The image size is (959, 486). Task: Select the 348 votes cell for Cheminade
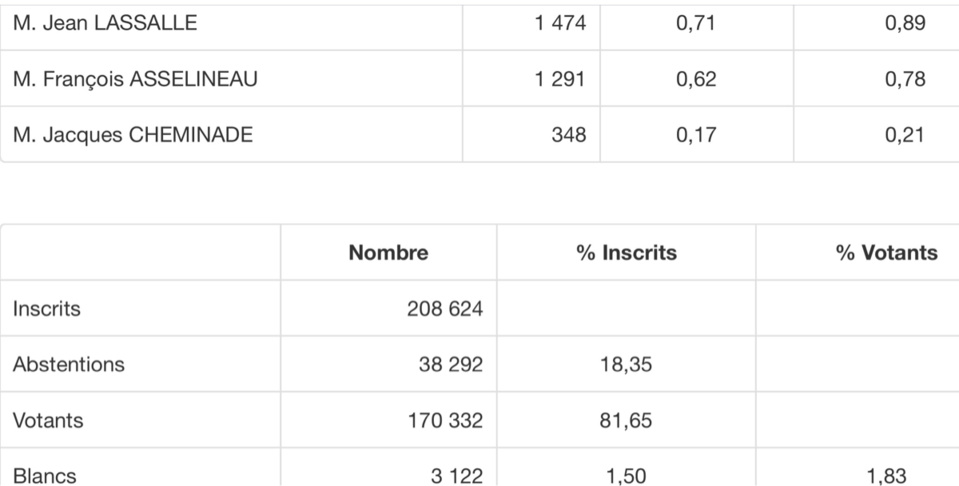[x=568, y=135]
